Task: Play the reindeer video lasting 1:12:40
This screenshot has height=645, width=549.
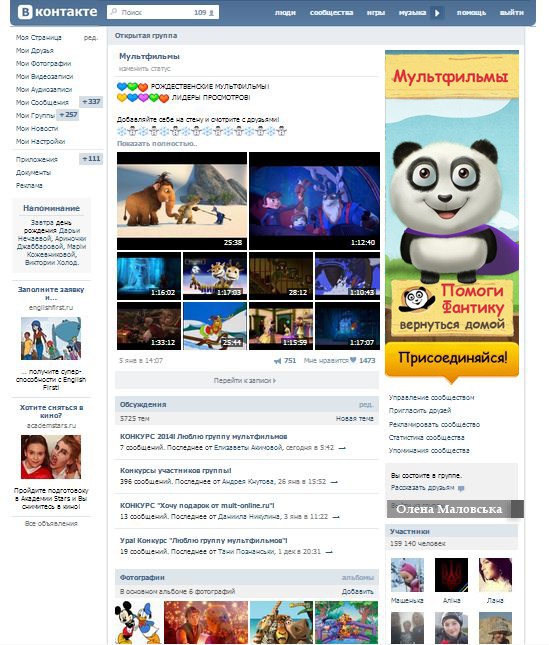Action: point(314,201)
